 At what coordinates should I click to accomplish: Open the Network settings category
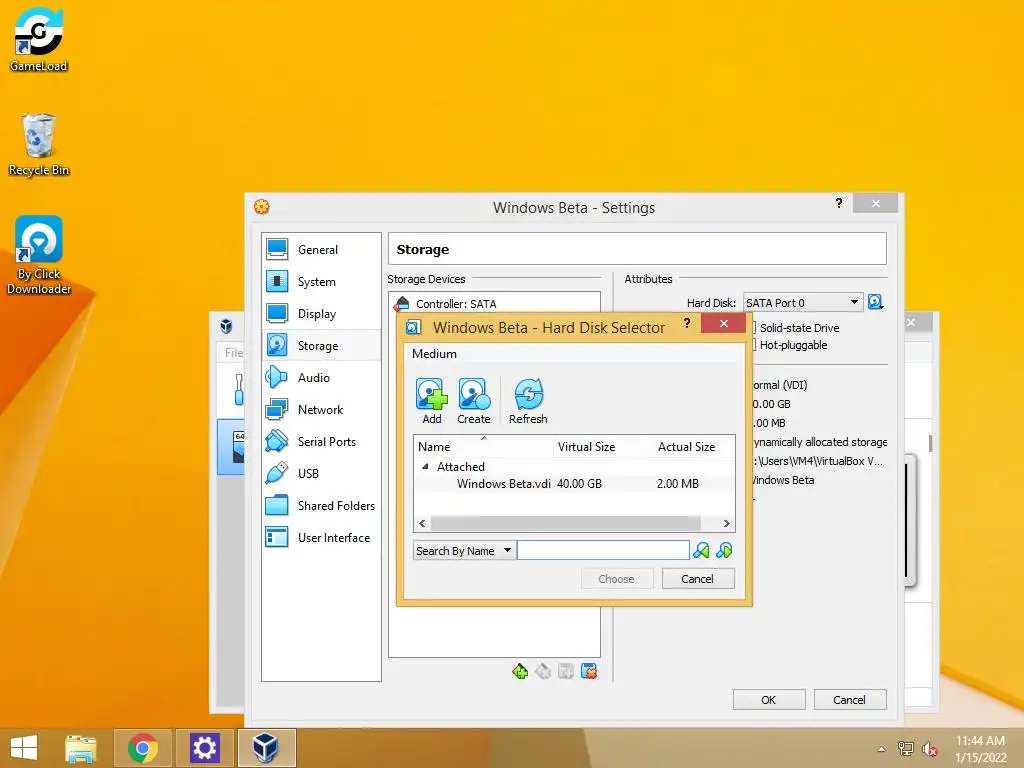coord(321,409)
